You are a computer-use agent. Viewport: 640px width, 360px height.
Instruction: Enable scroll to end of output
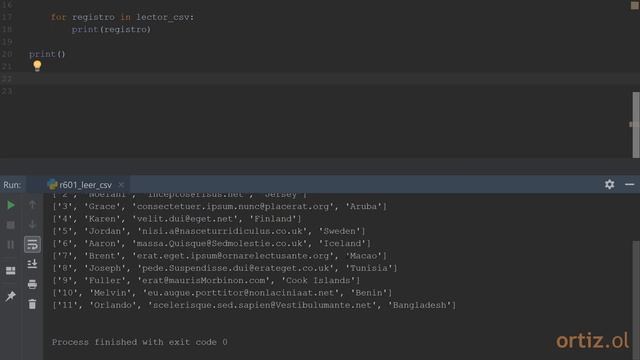click(32, 264)
